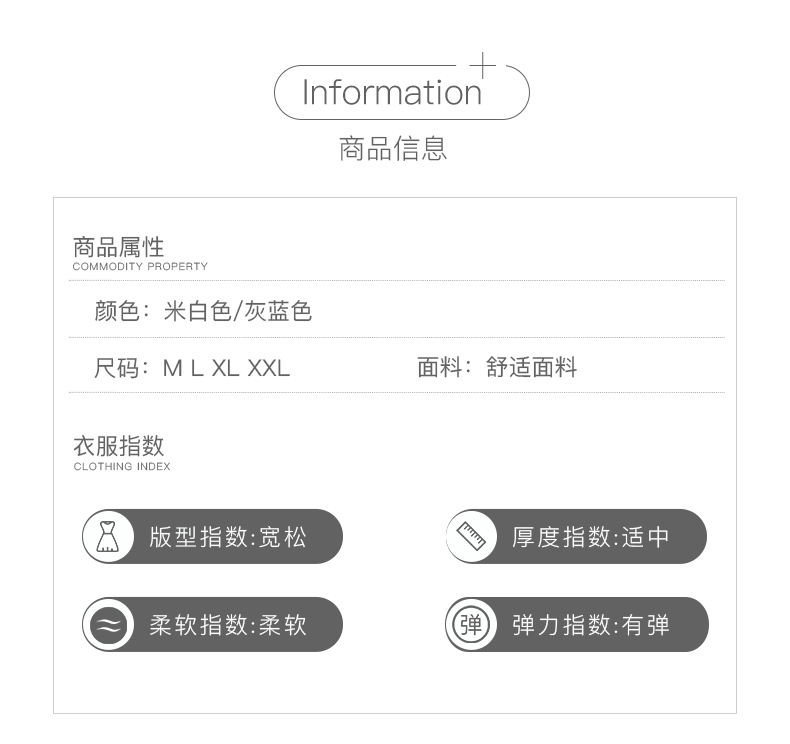790x744 pixels.
Task: Click the 商品信息 subtitle
Action: 393,149
